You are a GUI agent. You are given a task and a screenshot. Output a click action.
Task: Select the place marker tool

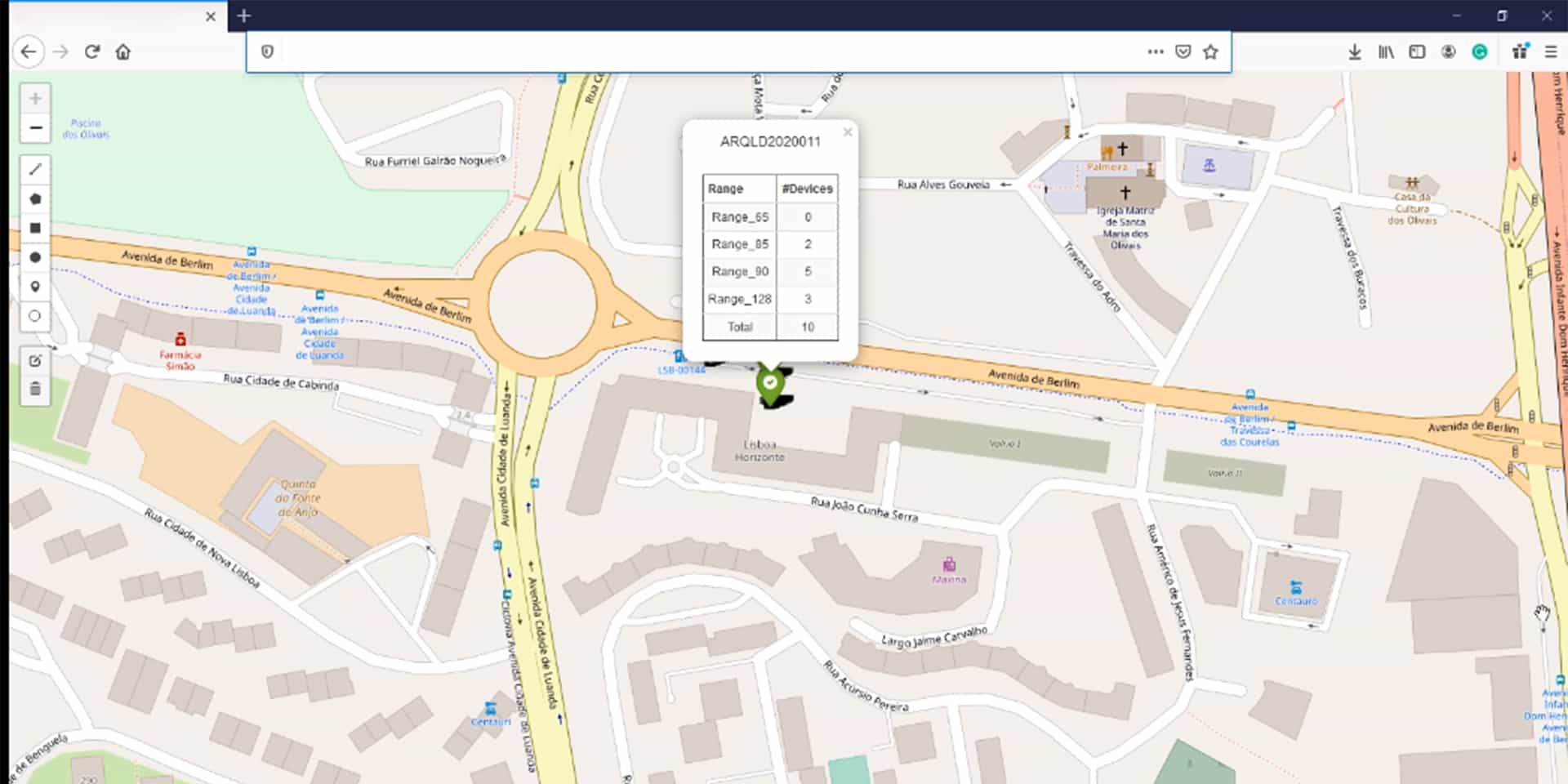click(35, 287)
